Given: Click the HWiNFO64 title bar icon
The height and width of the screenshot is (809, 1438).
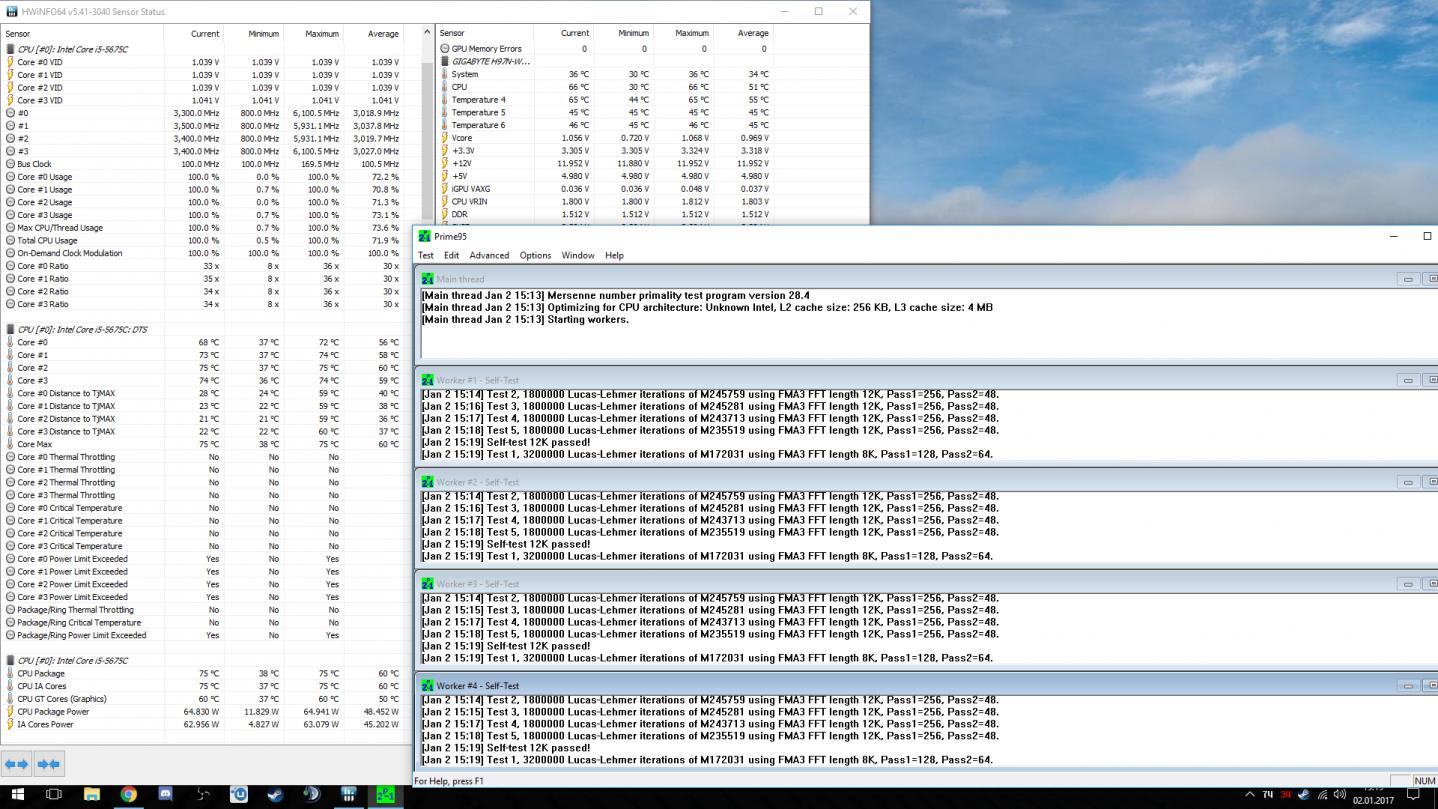Looking at the screenshot, I should (x=11, y=11).
